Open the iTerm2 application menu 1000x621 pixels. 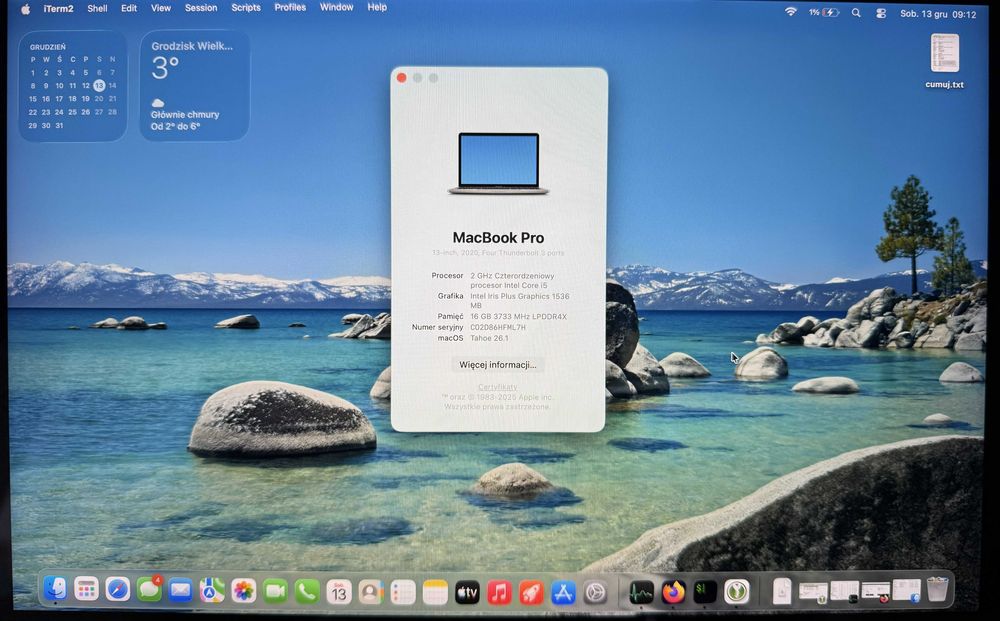[58, 9]
